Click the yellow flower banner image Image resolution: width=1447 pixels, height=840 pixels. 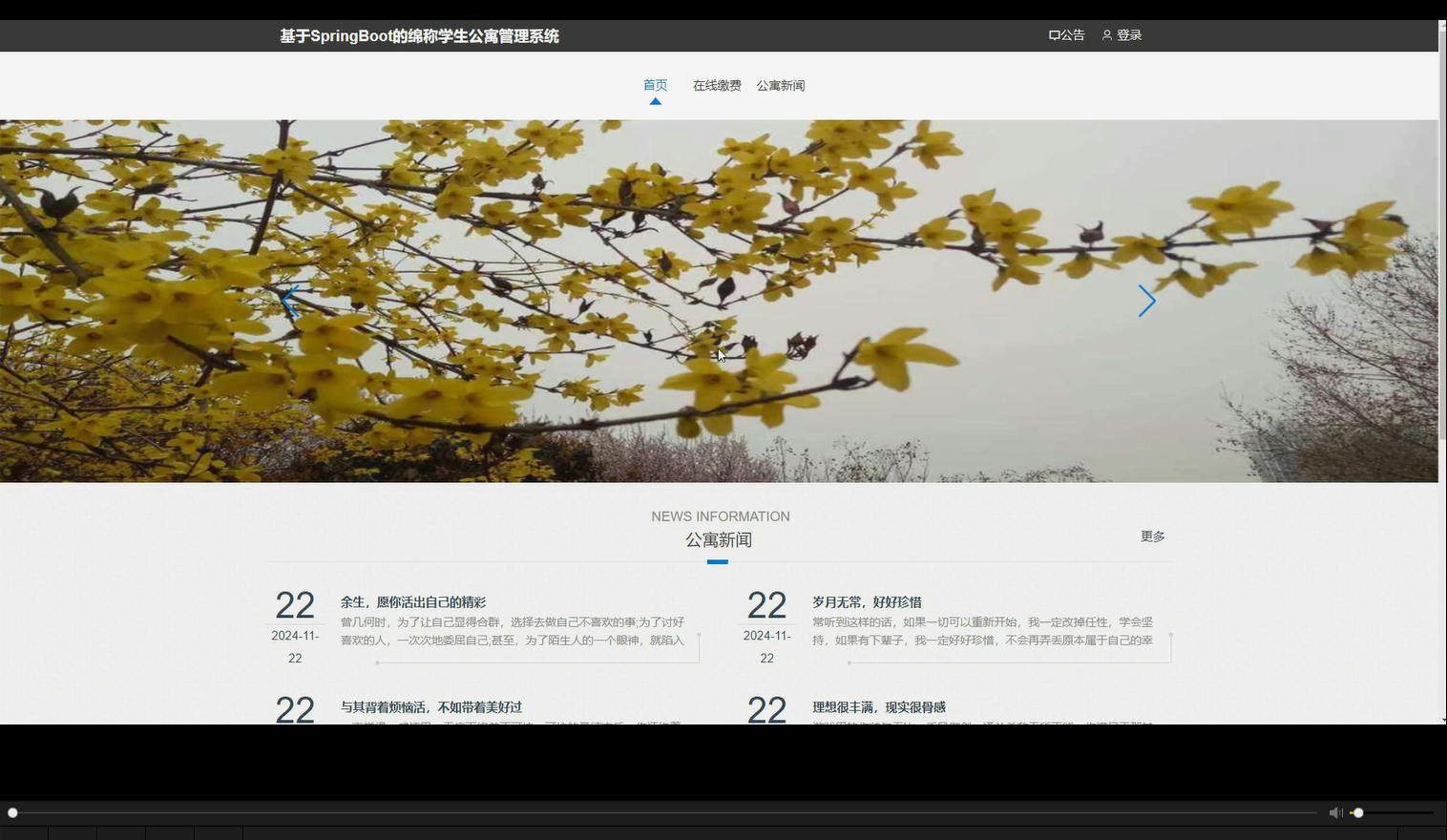click(719, 300)
